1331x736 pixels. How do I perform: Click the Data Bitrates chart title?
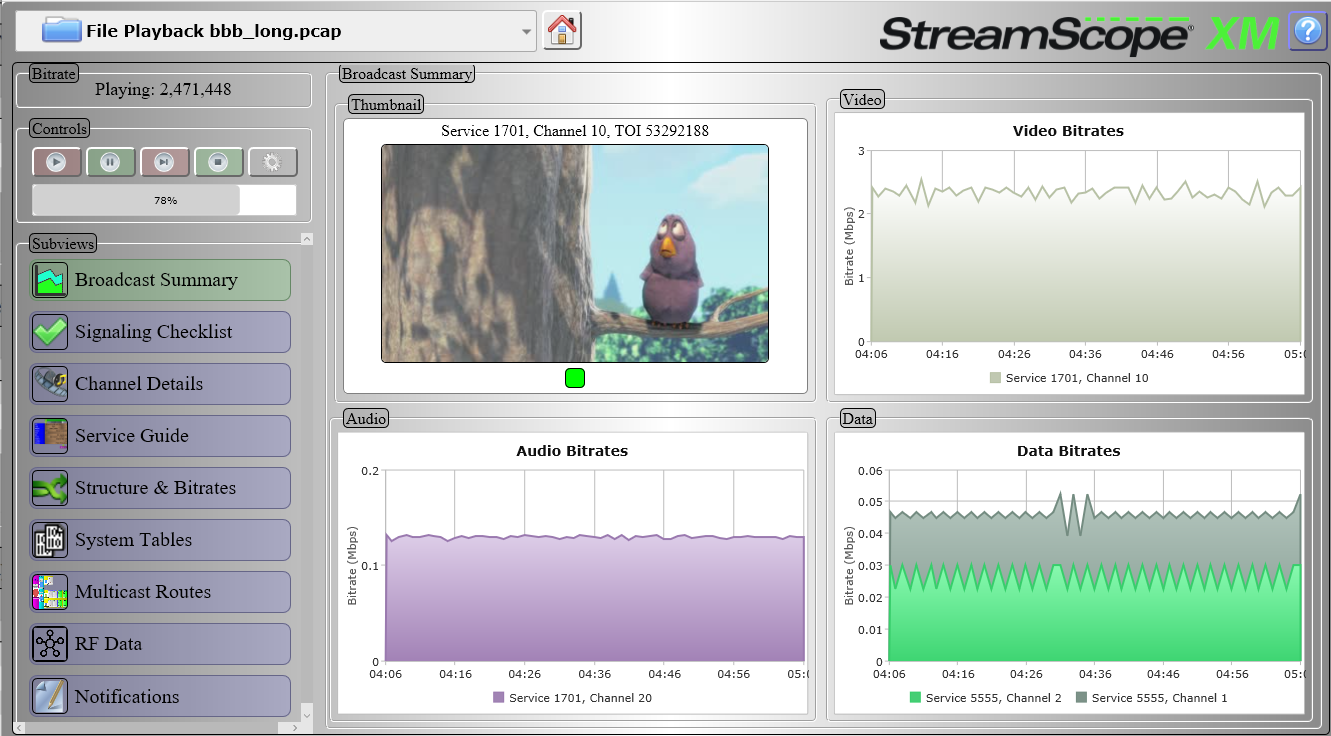(x=1068, y=451)
